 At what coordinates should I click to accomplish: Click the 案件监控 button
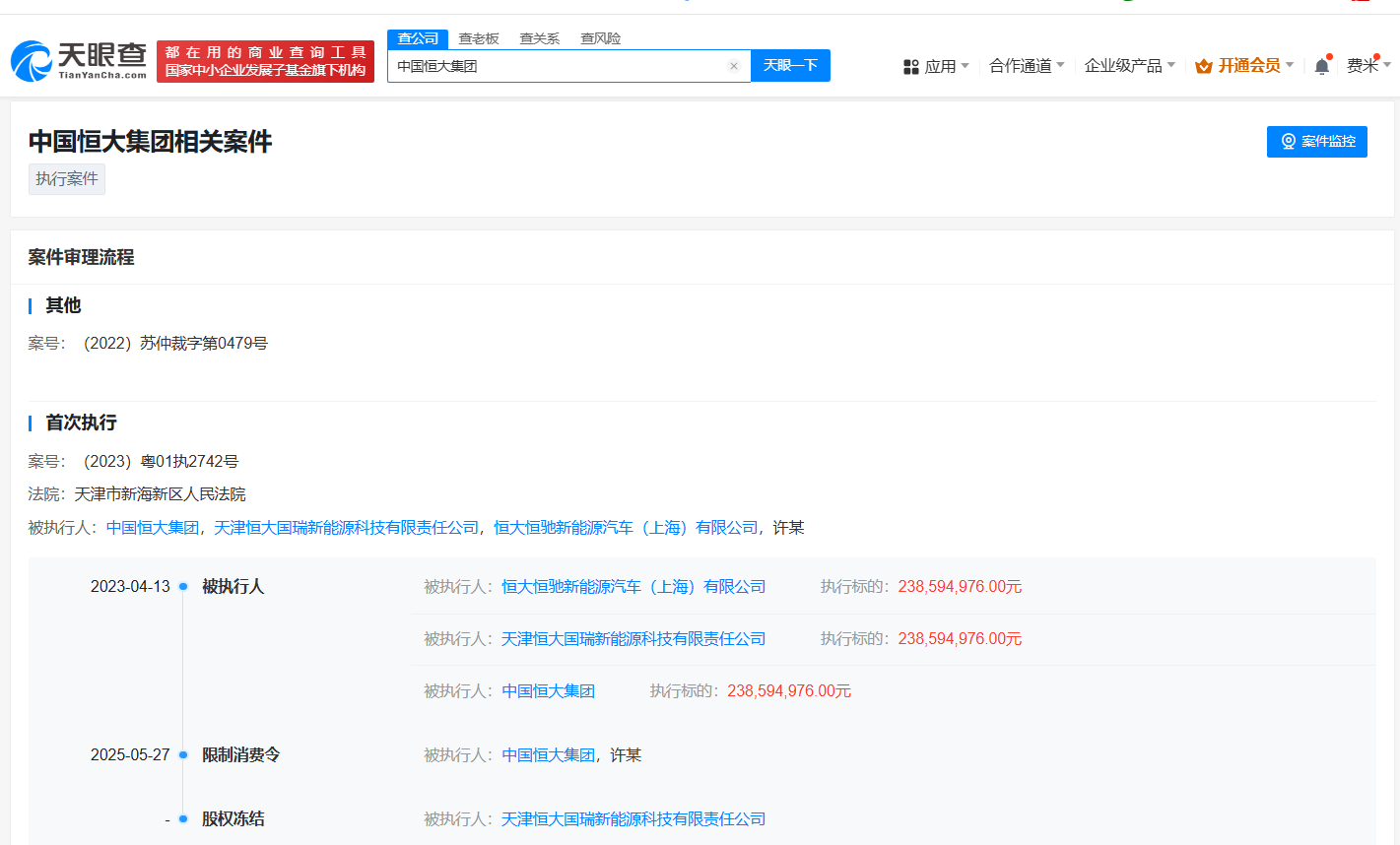click(1317, 141)
